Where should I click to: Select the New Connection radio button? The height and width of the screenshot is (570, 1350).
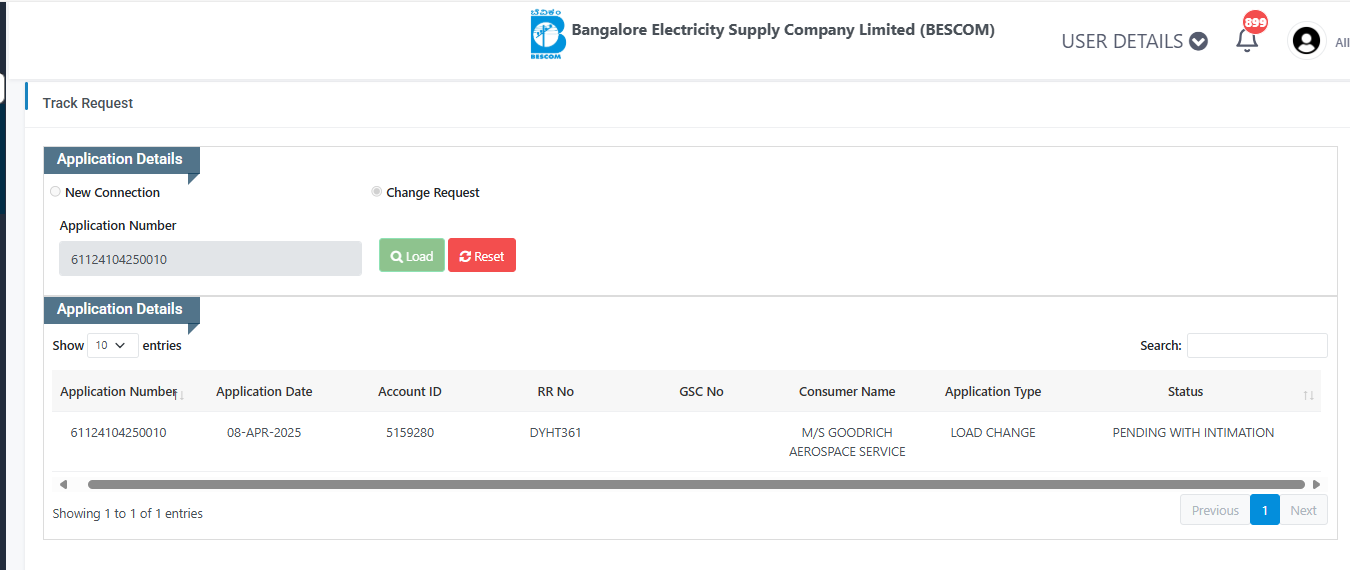tap(55, 192)
